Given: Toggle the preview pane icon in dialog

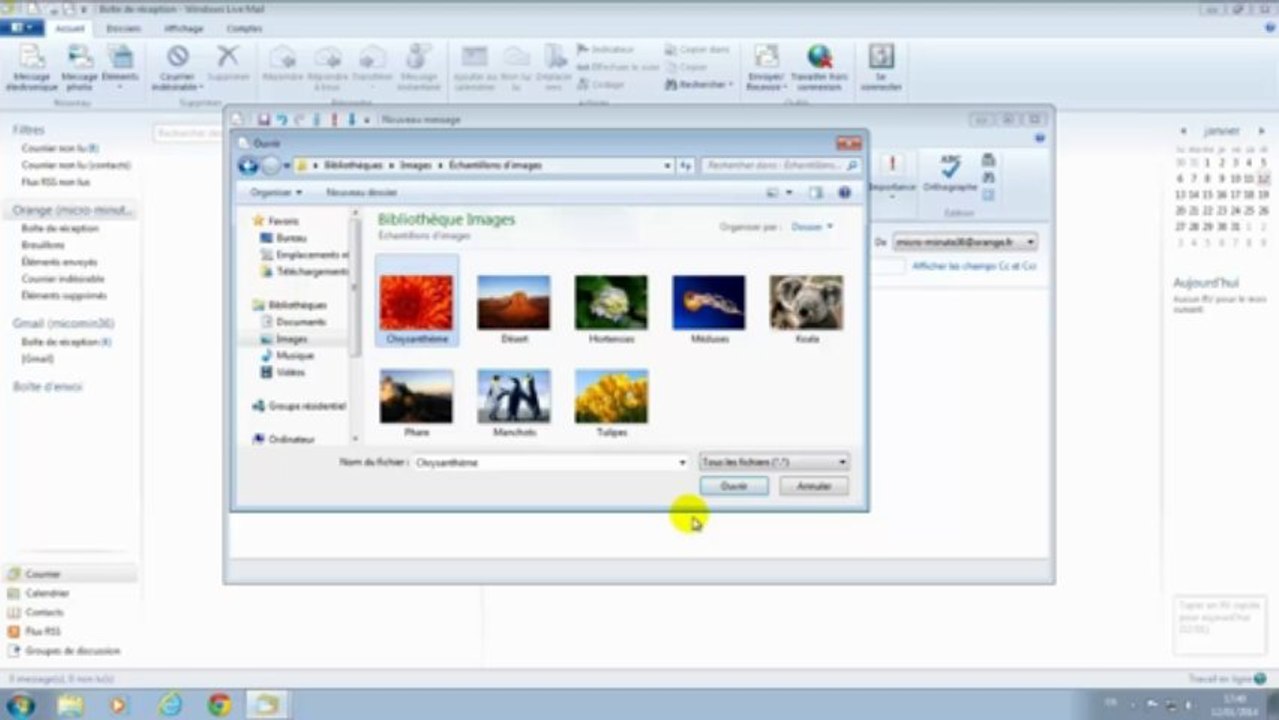Looking at the screenshot, I should click(x=816, y=192).
